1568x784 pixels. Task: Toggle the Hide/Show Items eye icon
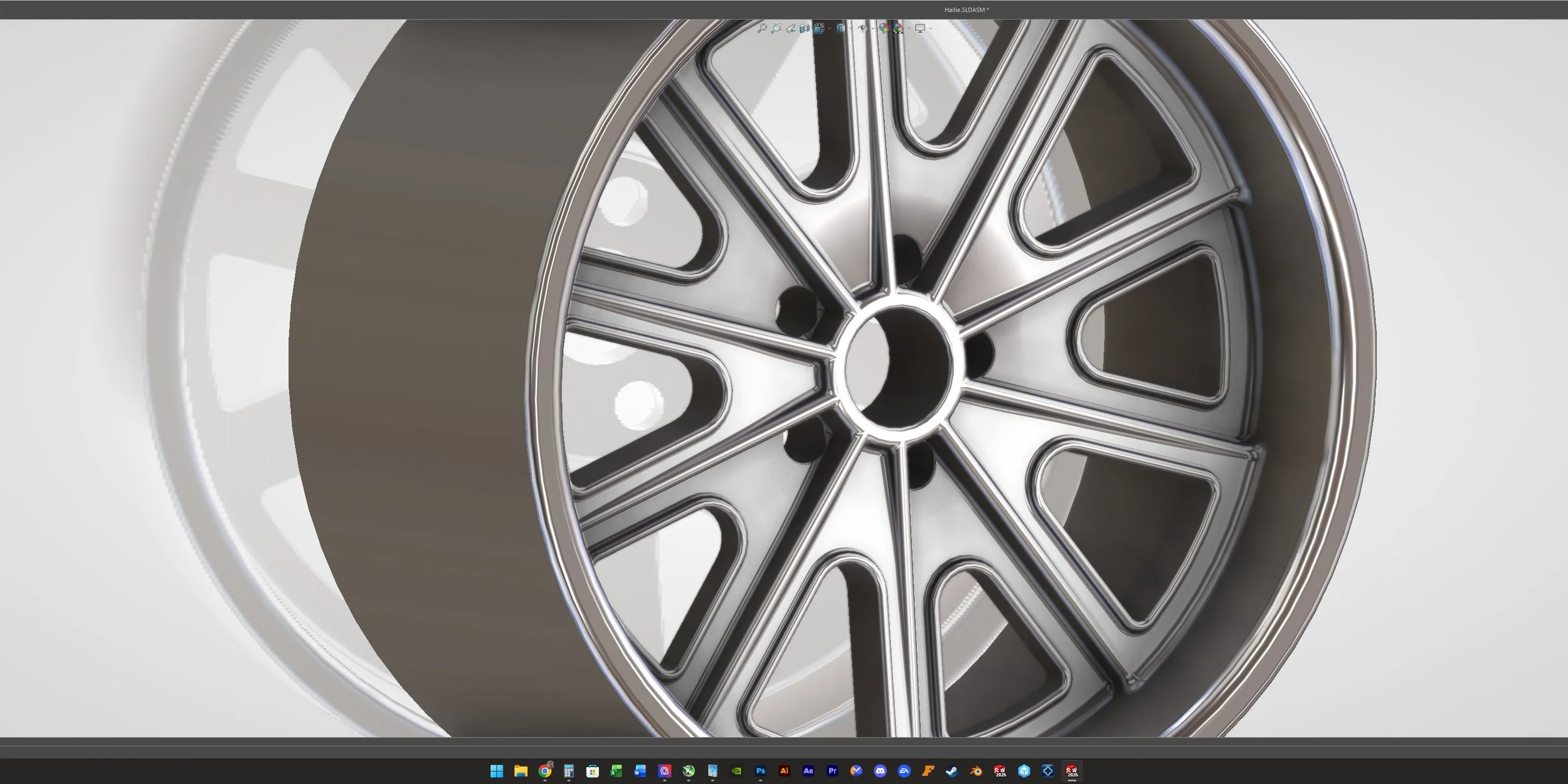point(862,28)
